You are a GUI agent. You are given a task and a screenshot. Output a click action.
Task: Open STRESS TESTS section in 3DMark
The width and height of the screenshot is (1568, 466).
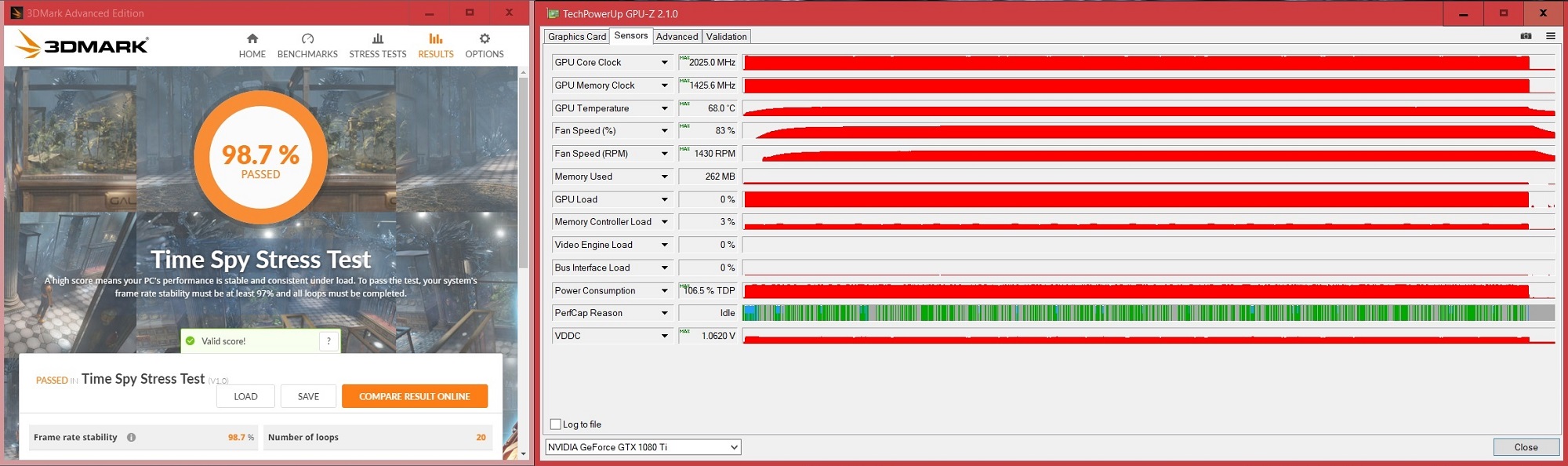pyautogui.click(x=378, y=46)
